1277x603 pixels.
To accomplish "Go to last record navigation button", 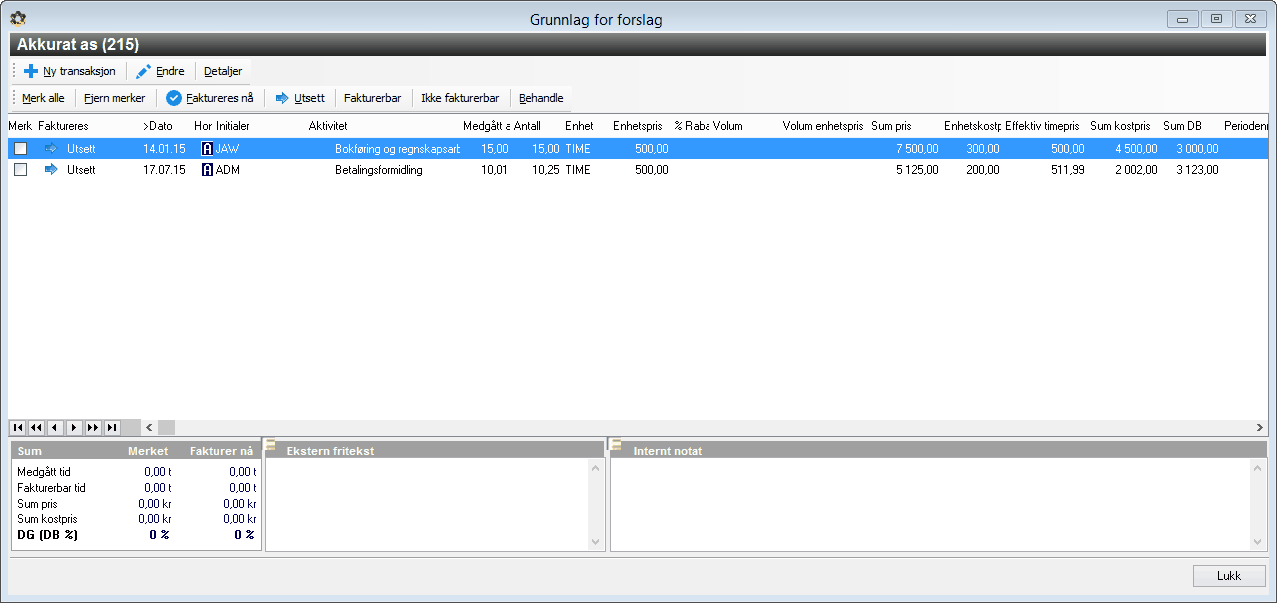I will pos(112,427).
